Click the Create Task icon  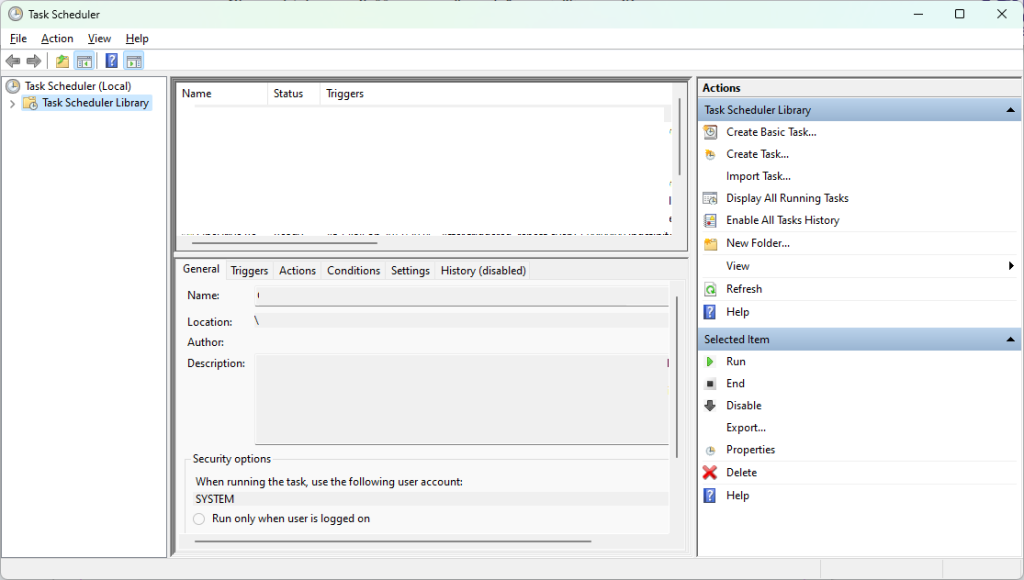point(711,155)
